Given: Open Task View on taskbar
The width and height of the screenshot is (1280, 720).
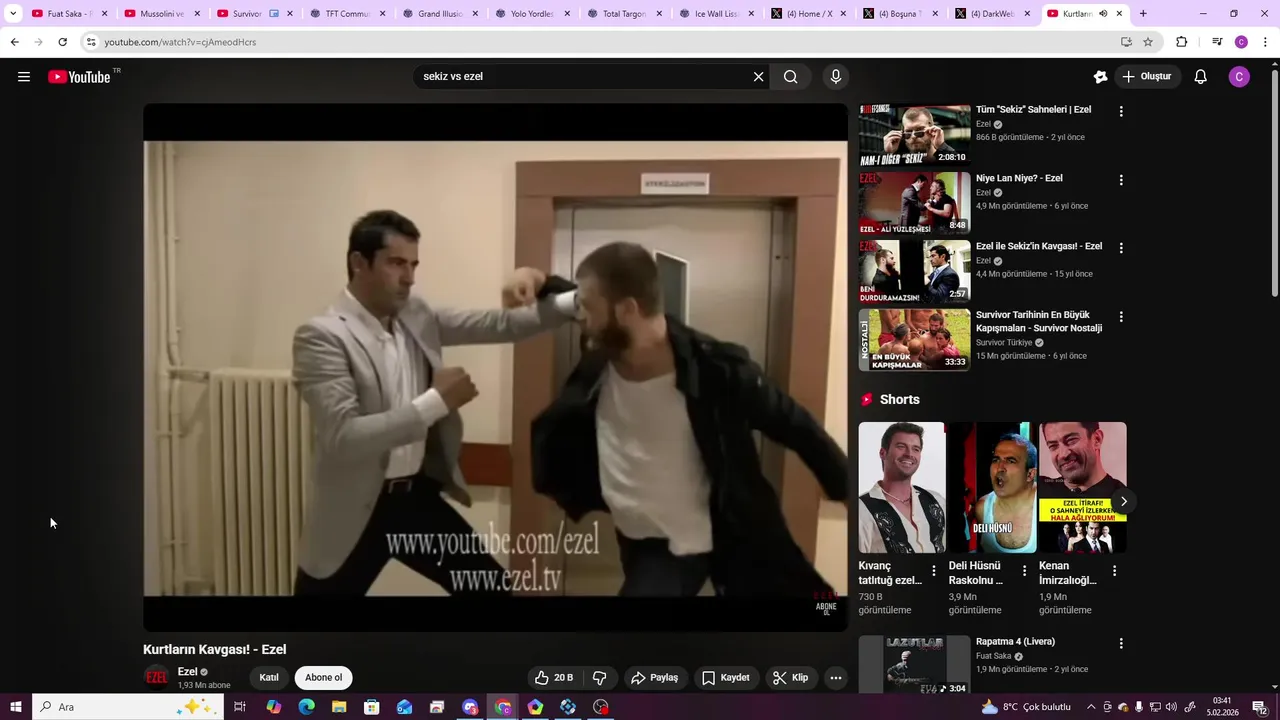Looking at the screenshot, I should 240,707.
